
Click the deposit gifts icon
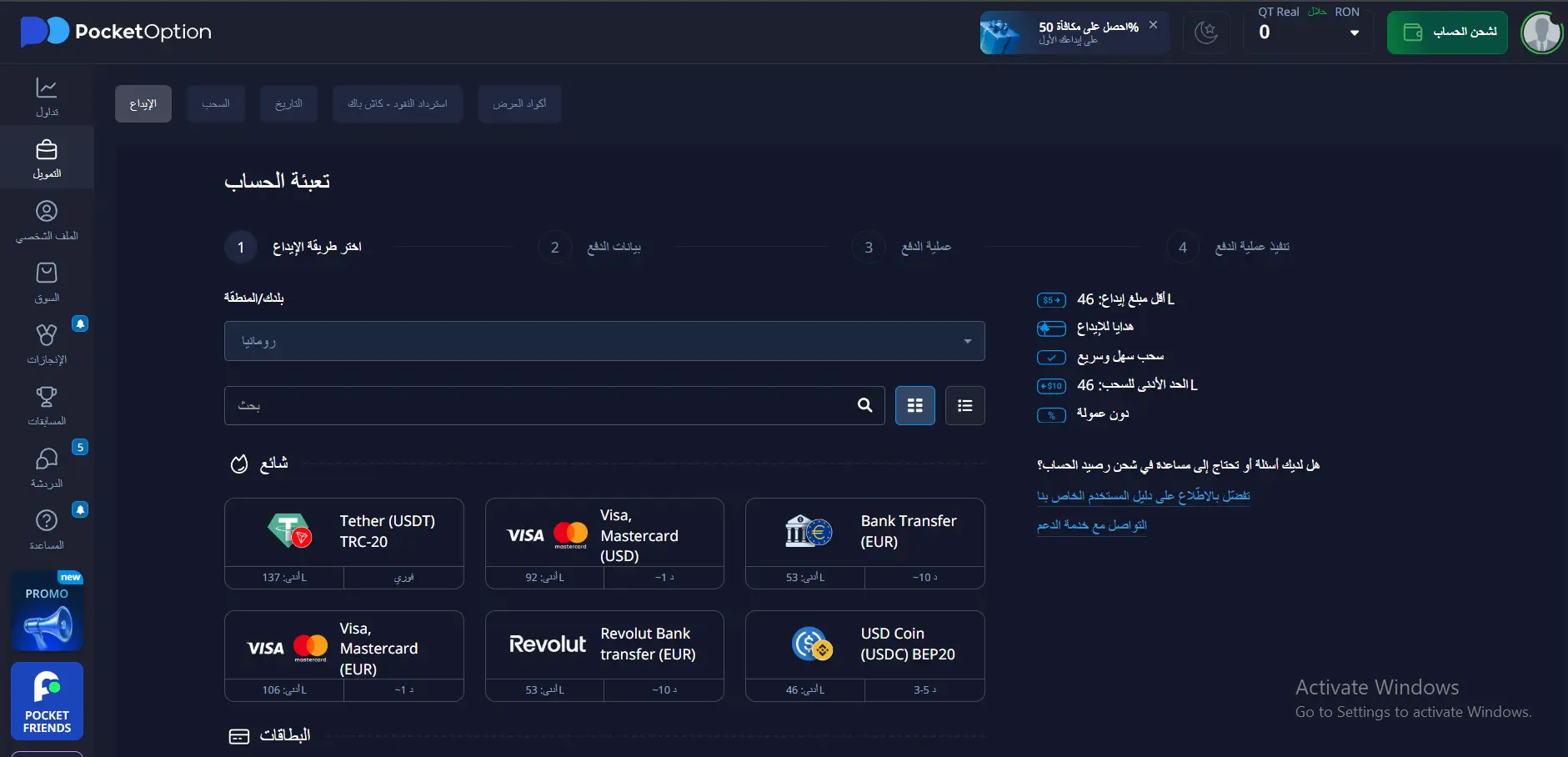point(1051,328)
